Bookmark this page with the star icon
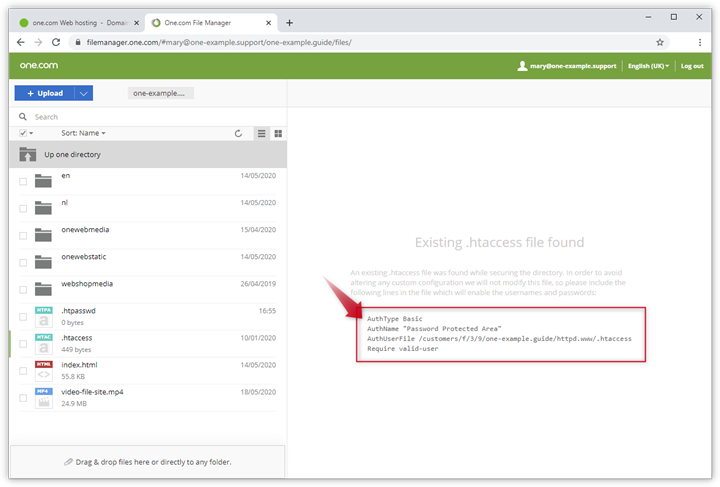720x487 pixels. (660, 42)
